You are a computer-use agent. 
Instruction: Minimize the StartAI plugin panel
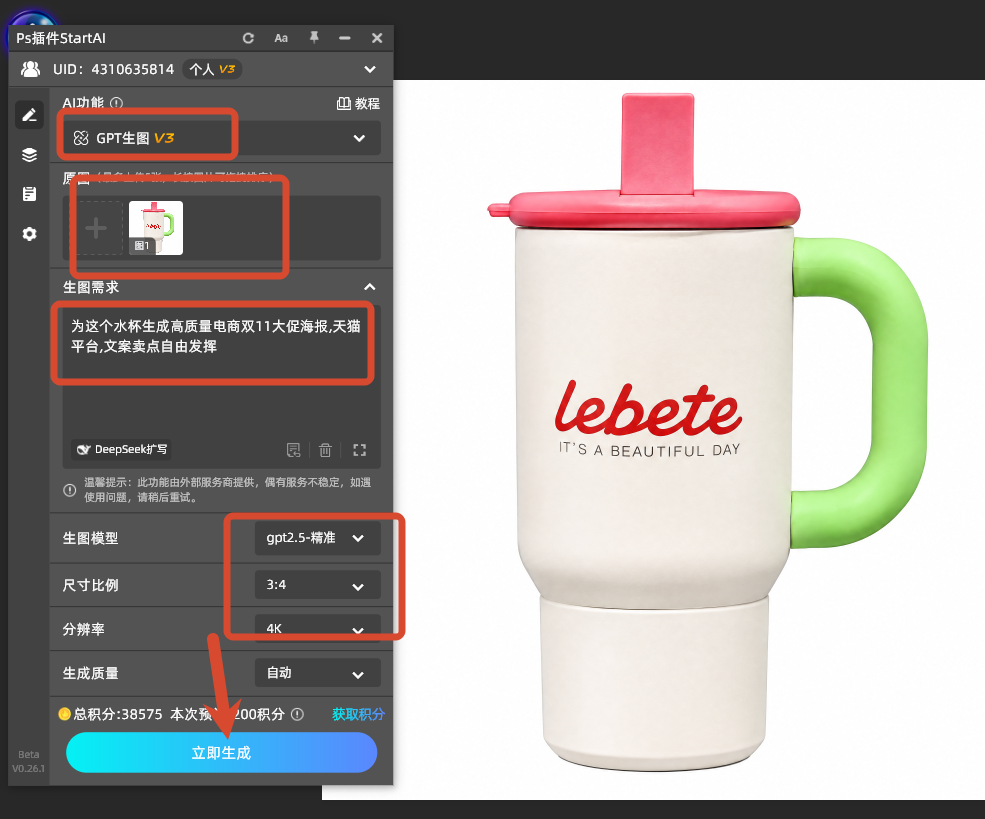345,38
